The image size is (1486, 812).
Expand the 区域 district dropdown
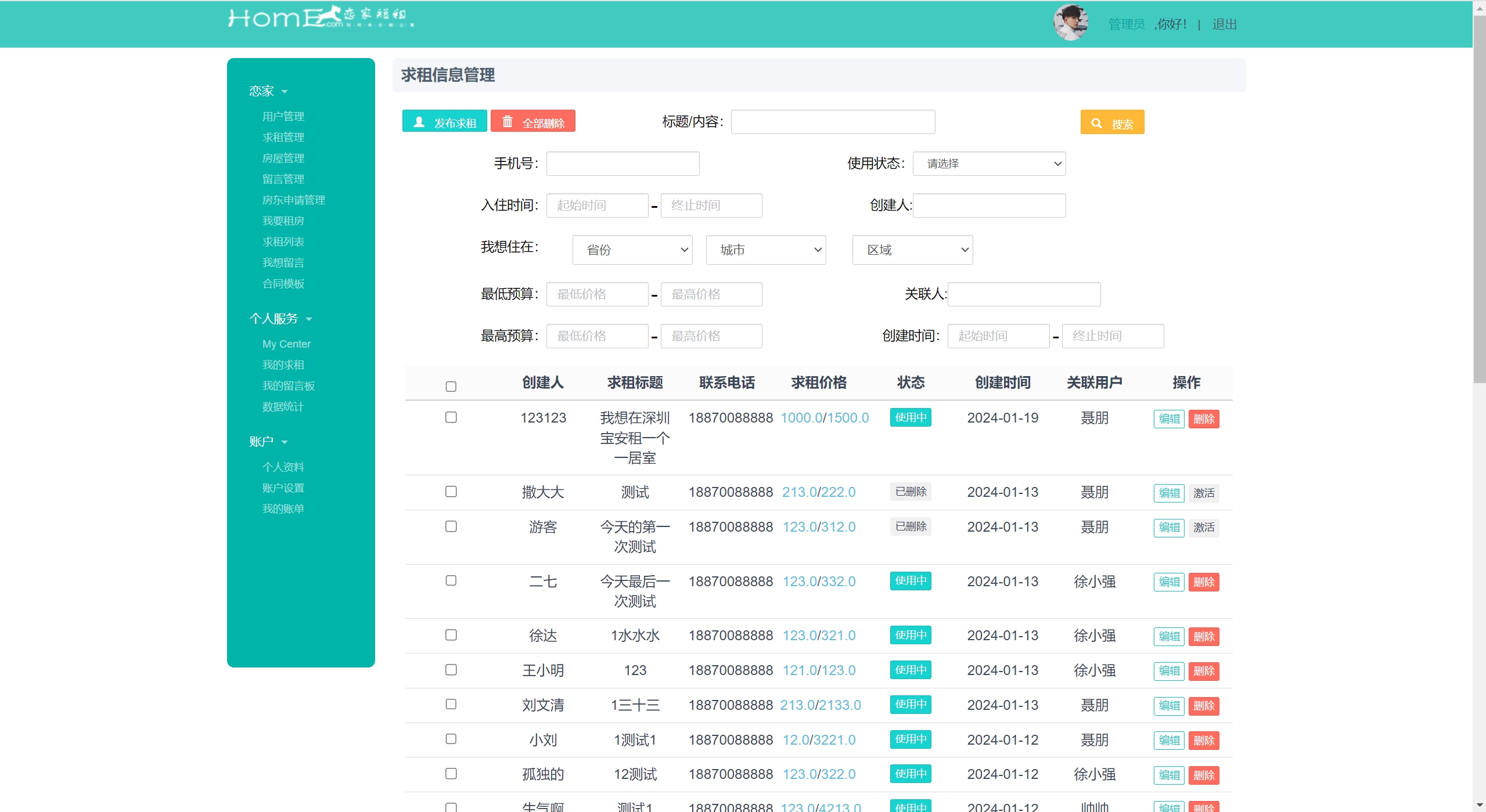point(912,250)
